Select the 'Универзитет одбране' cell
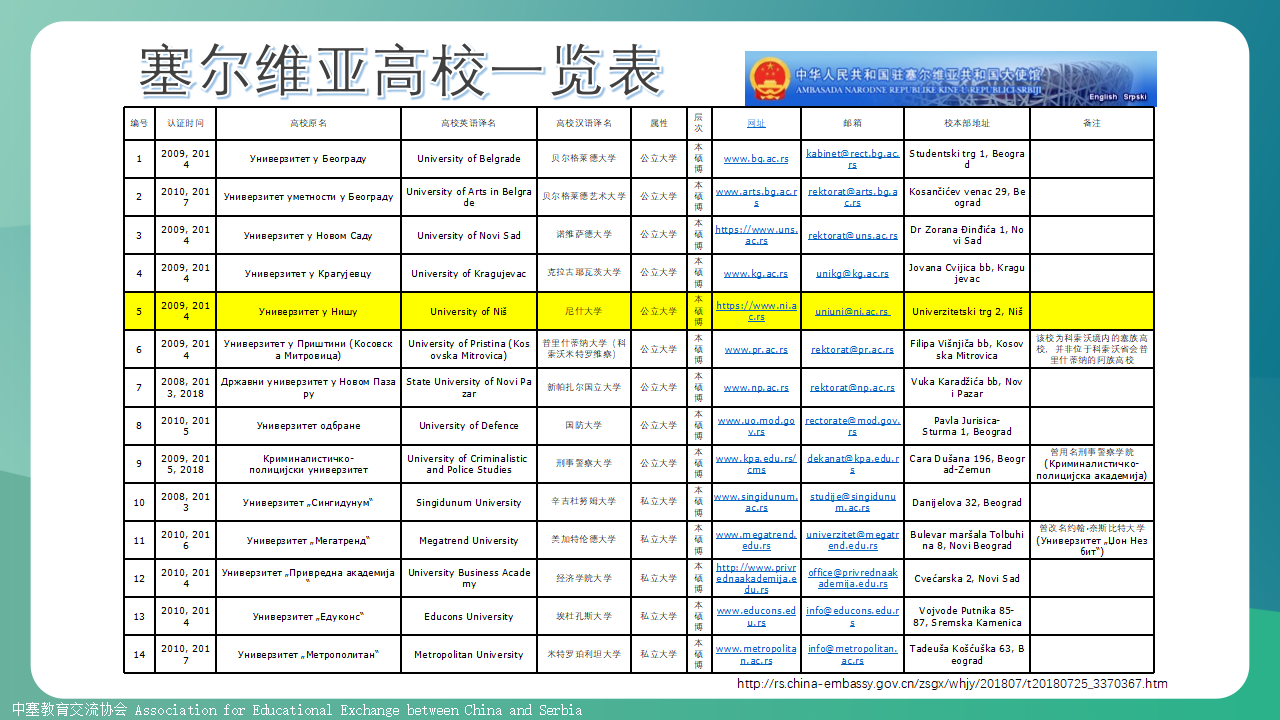Viewport: 1280px width, 720px height. click(308, 426)
